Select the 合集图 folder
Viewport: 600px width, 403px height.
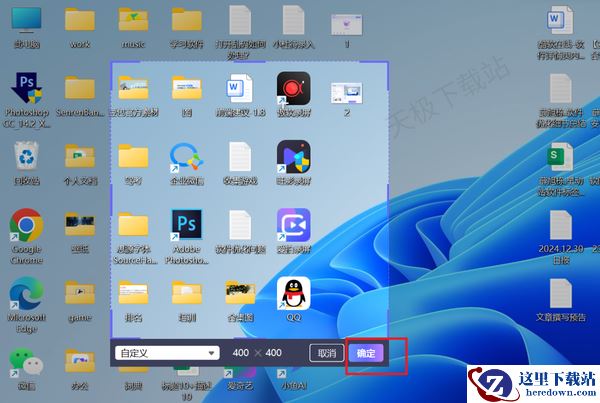pyautogui.click(x=240, y=293)
